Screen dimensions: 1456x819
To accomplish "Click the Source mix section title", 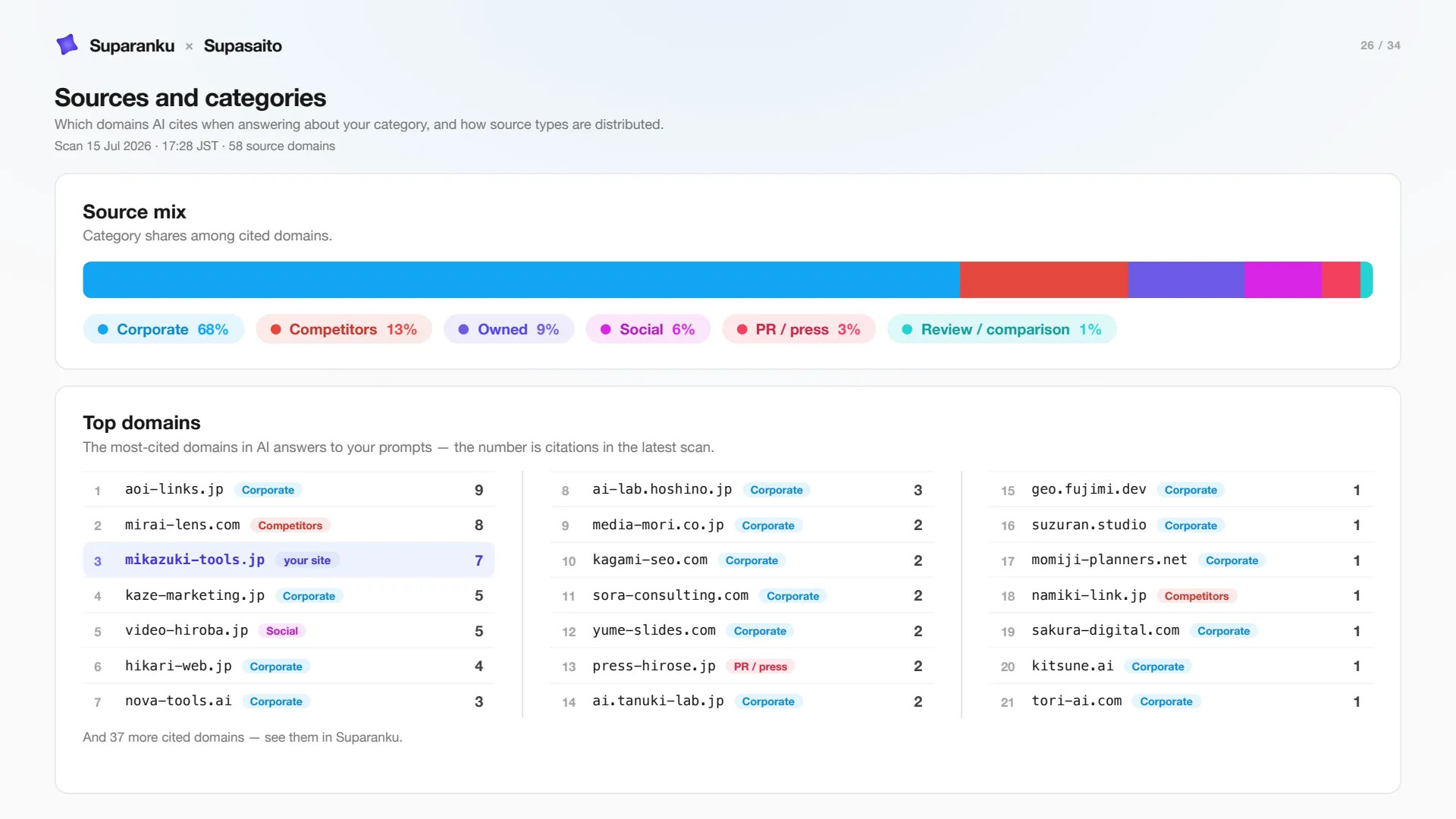I will coord(134,212).
